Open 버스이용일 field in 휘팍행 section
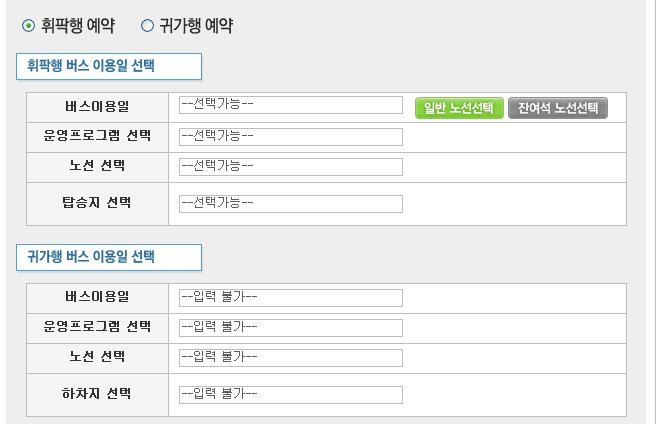657x424 pixels. pos(291,105)
